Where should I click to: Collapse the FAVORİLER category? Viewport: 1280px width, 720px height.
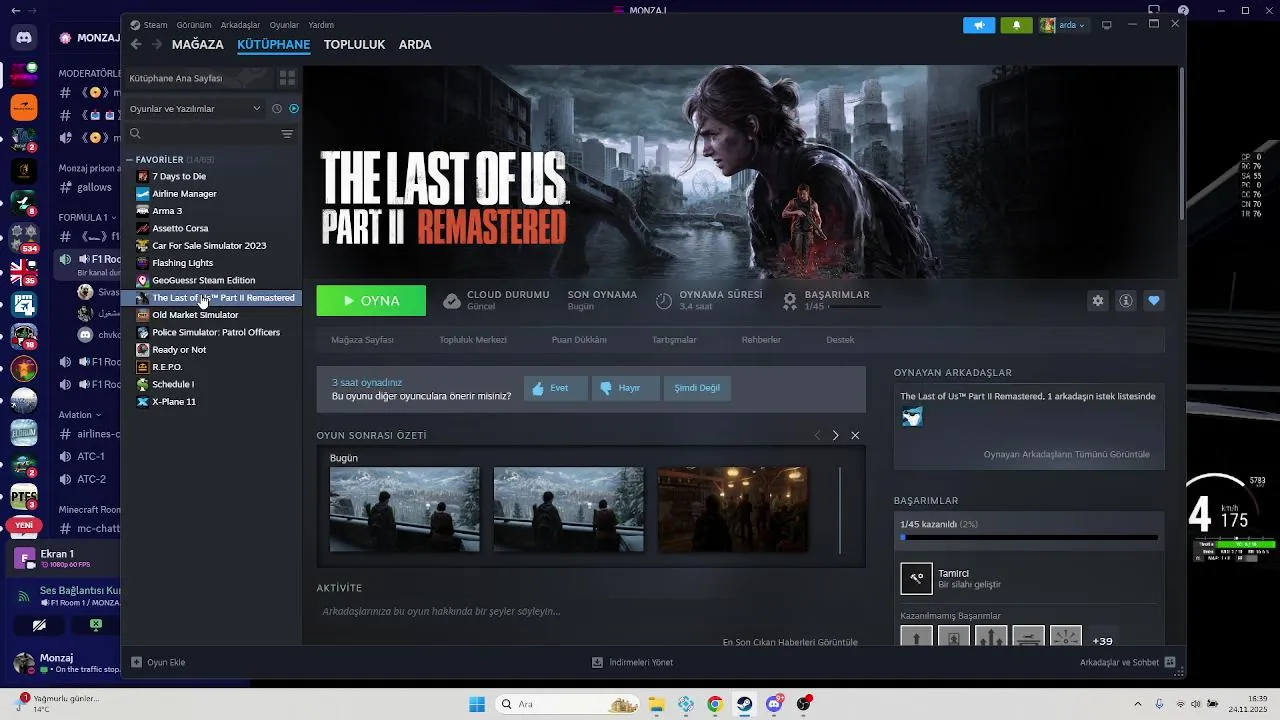(129, 160)
